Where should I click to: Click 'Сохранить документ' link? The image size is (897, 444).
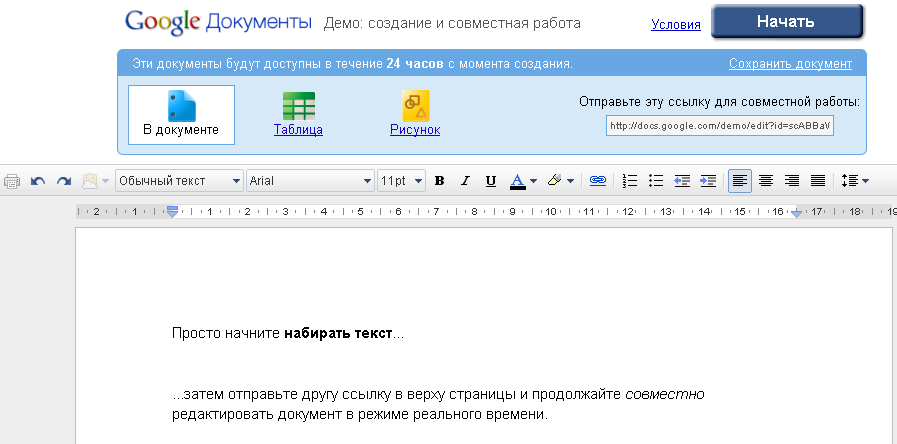click(x=790, y=64)
